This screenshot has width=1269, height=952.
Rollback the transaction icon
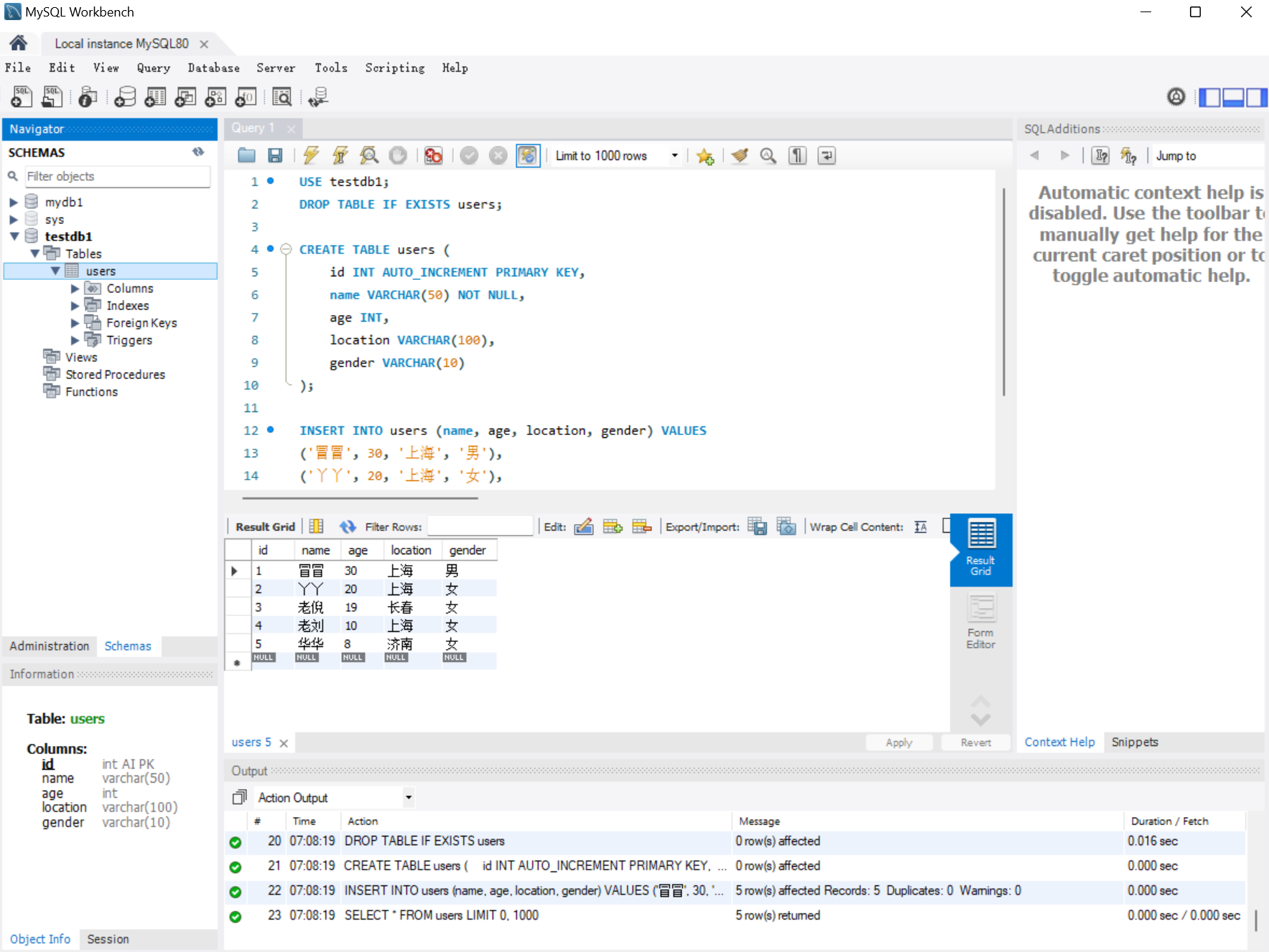coord(498,155)
